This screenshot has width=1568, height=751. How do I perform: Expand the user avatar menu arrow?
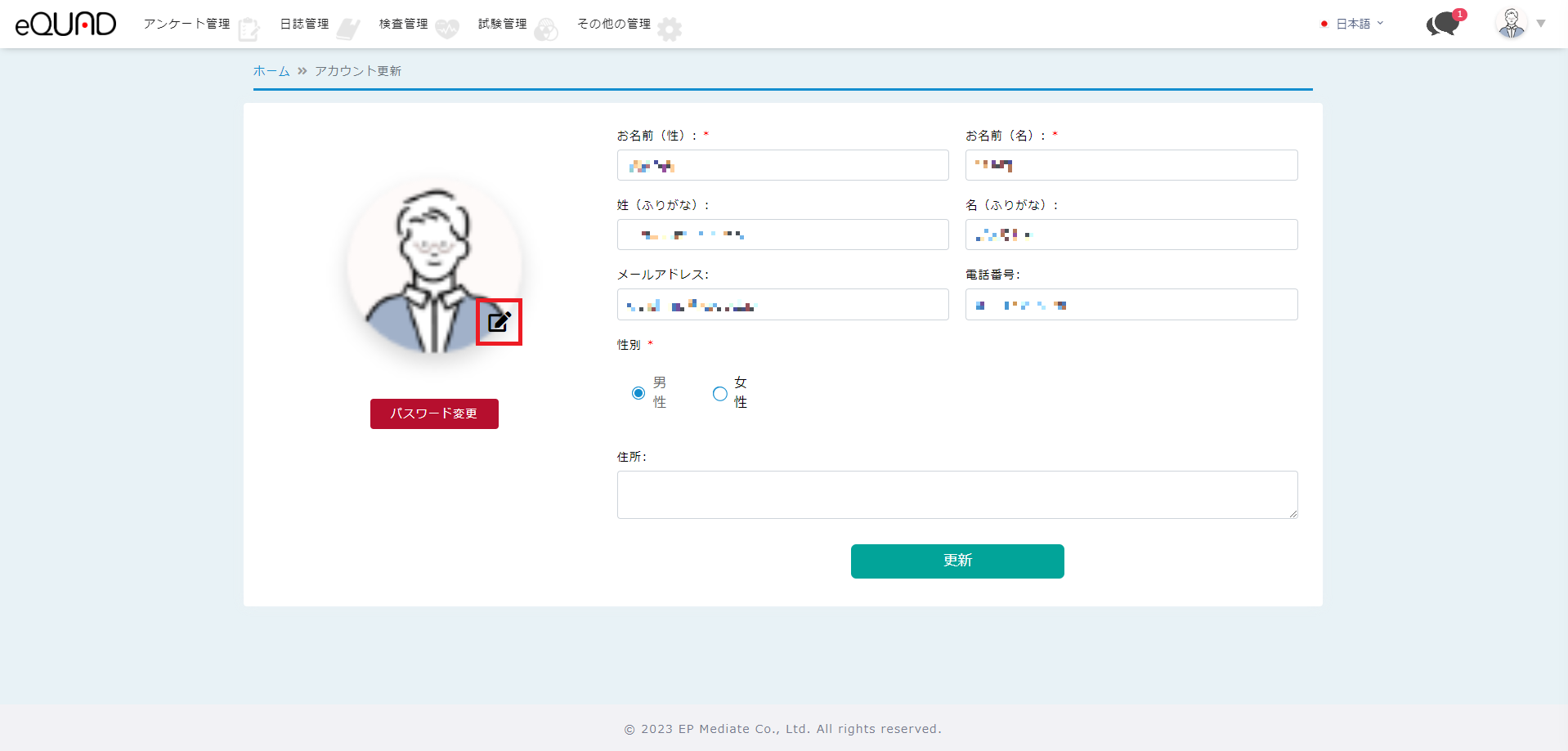pyautogui.click(x=1541, y=24)
